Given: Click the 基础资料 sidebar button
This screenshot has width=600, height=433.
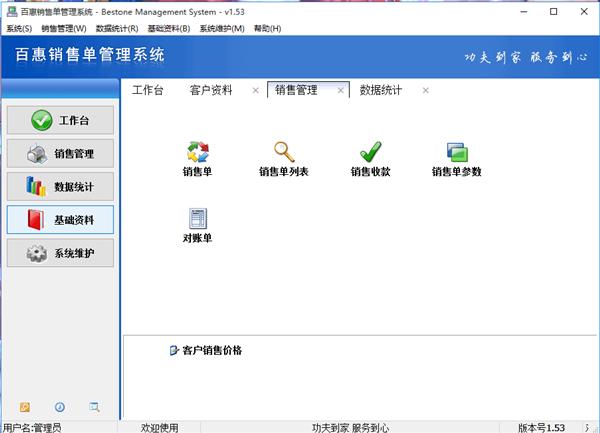Looking at the screenshot, I should click(60, 220).
